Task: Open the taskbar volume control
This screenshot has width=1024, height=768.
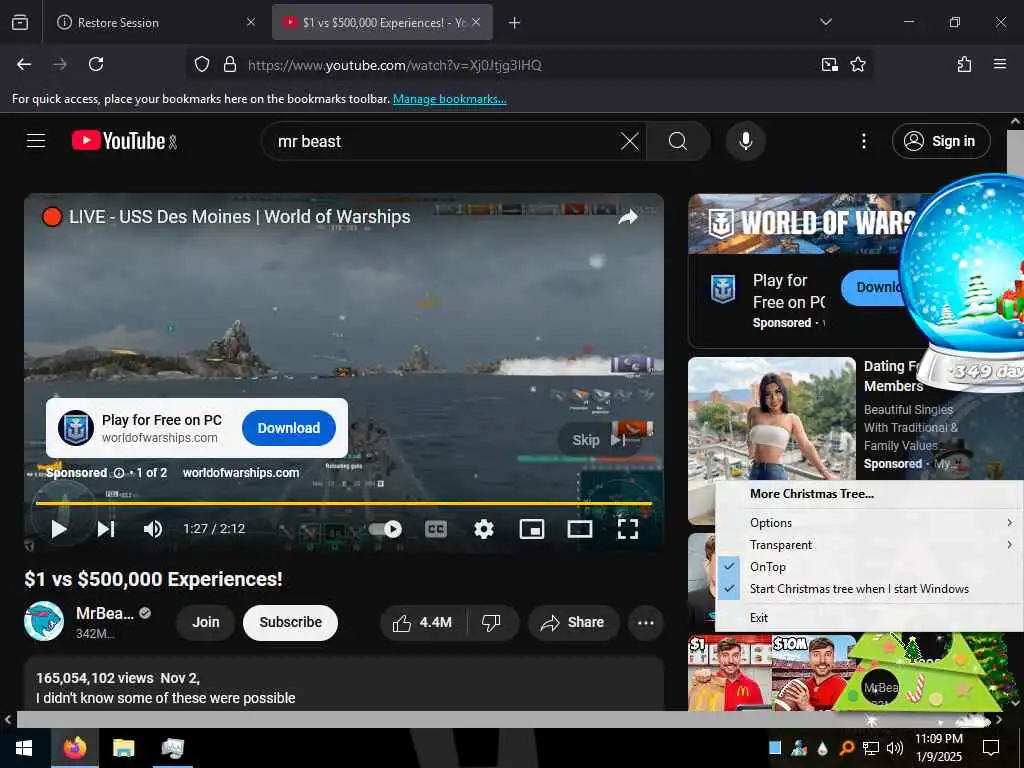Action: [895, 748]
